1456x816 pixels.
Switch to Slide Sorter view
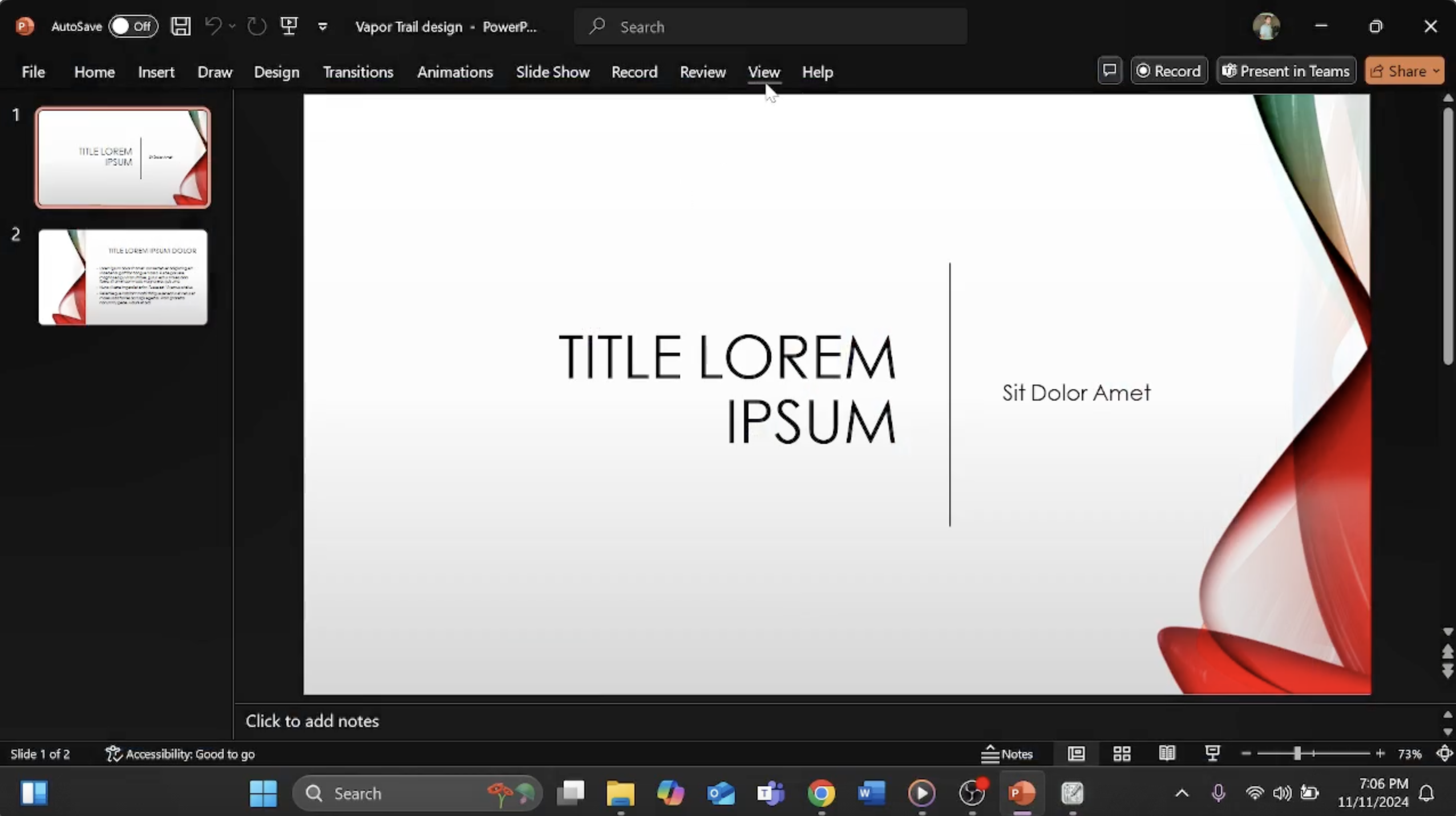(1122, 754)
